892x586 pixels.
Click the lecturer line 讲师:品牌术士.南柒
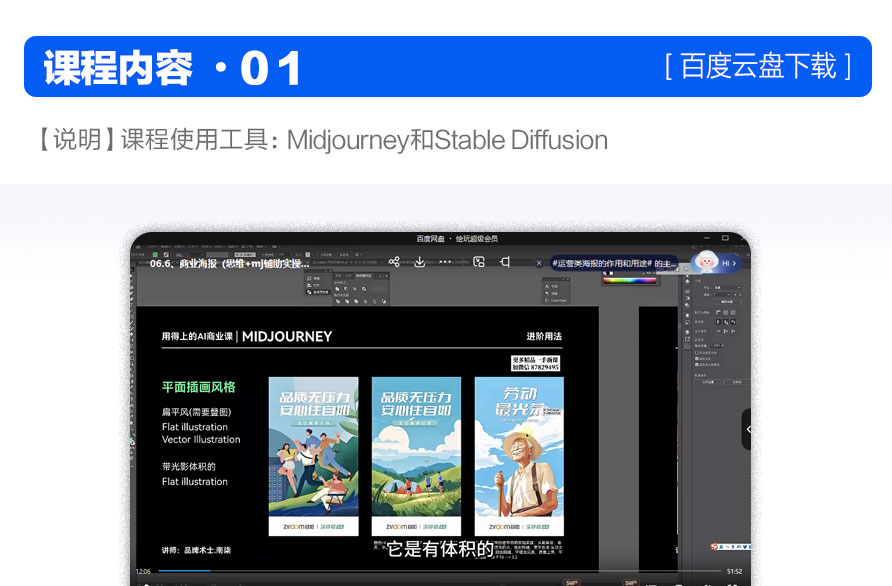[x=196, y=550]
